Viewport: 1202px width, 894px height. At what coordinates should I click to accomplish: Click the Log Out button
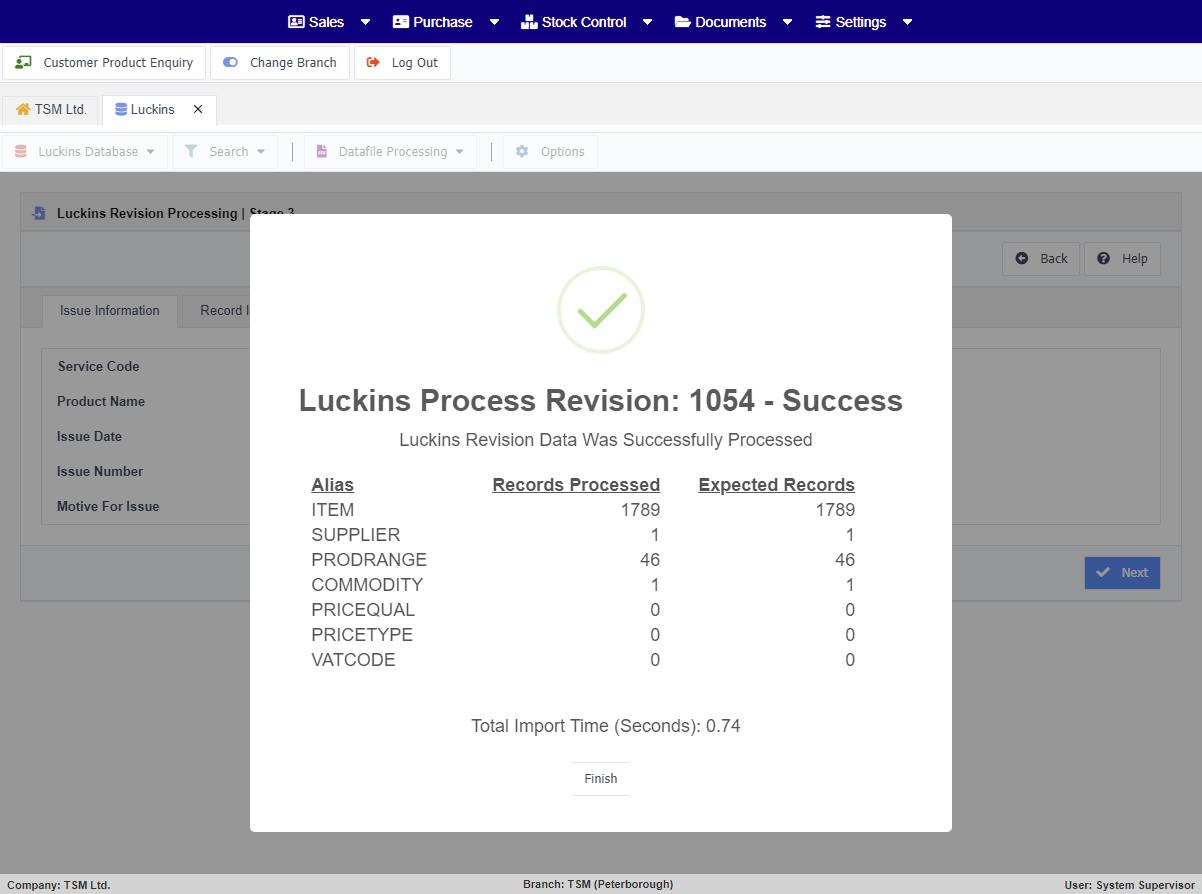[402, 62]
